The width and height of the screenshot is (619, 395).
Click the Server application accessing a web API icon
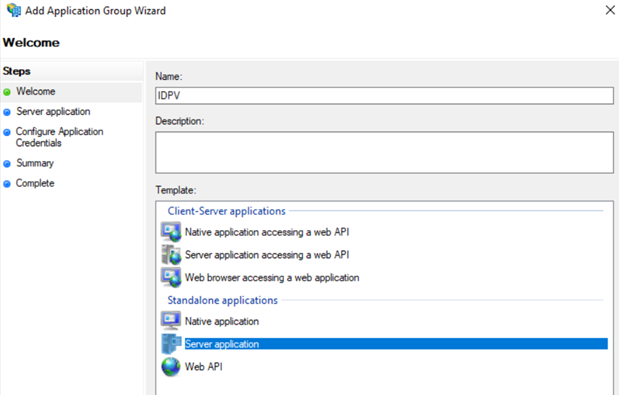171,255
